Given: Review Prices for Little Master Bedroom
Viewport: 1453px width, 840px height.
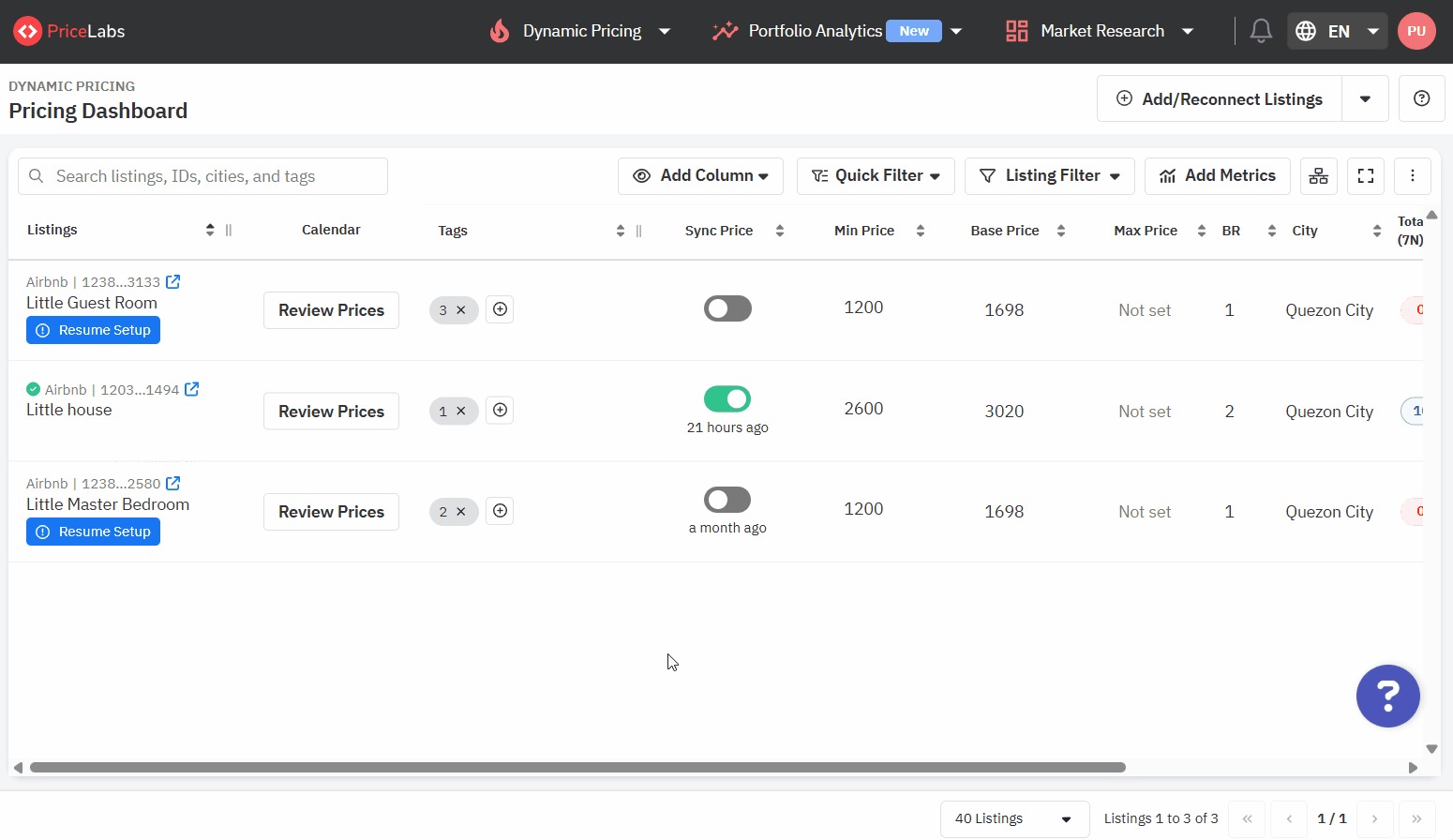Looking at the screenshot, I should [331, 512].
